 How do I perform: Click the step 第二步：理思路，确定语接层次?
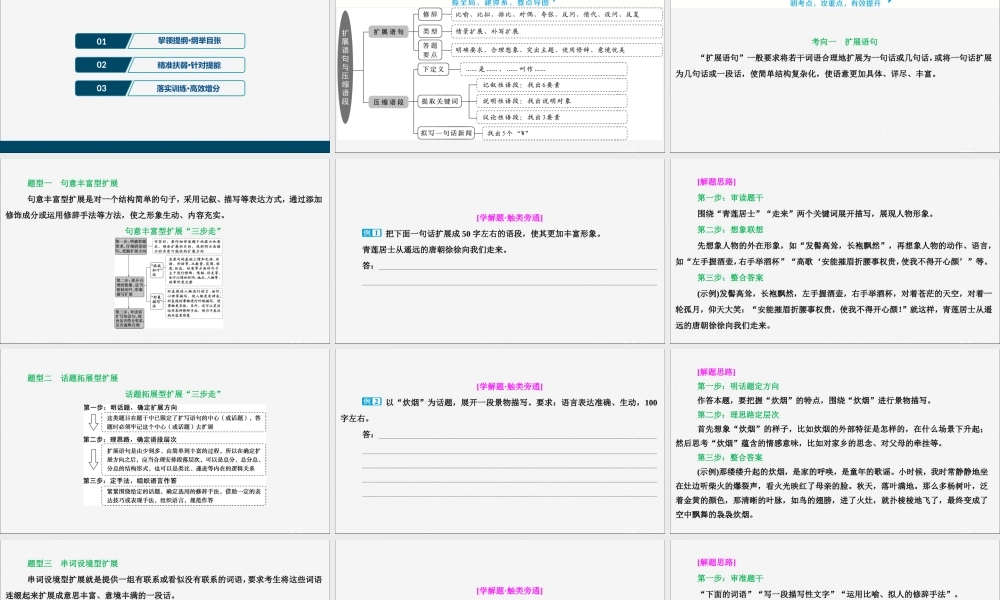tap(130, 439)
